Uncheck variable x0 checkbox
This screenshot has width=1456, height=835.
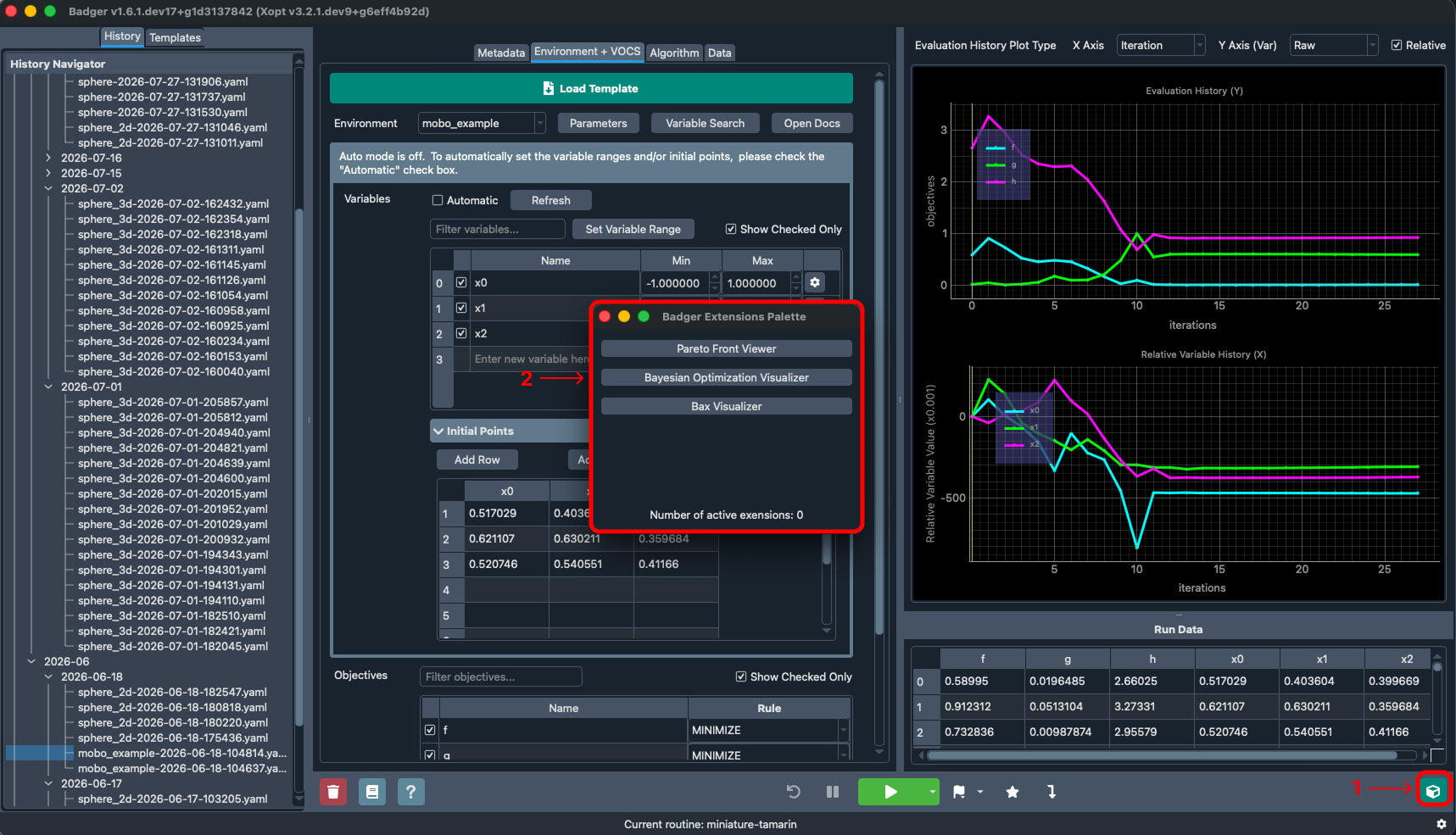(461, 282)
